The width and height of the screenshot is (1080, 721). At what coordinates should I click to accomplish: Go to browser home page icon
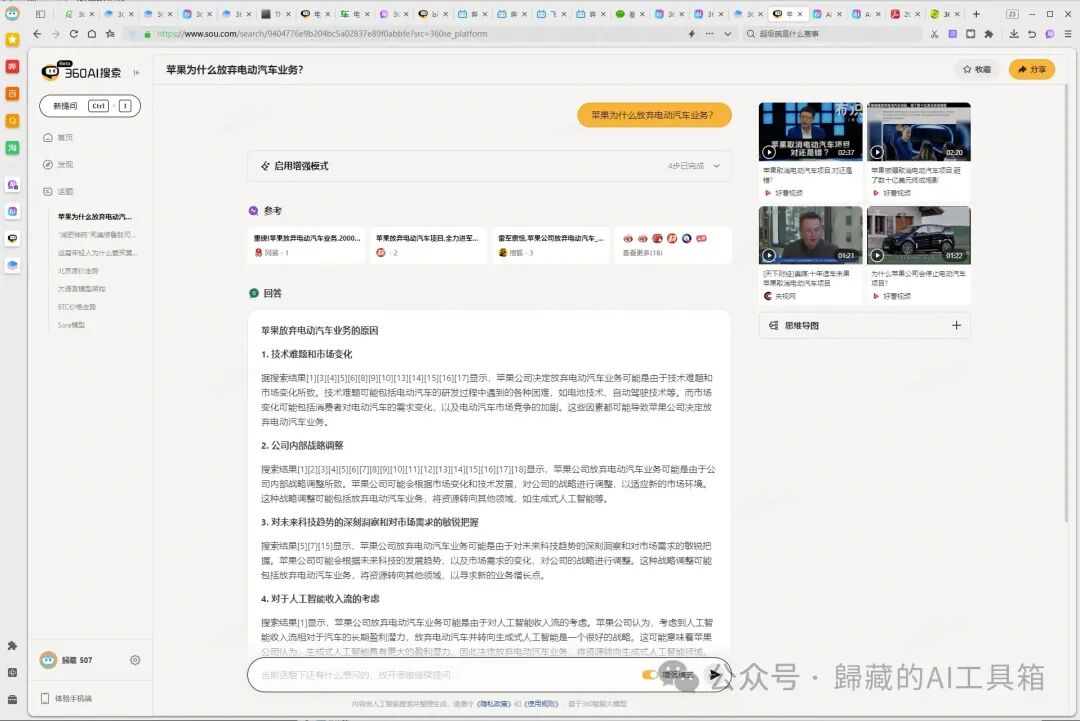pos(92,34)
